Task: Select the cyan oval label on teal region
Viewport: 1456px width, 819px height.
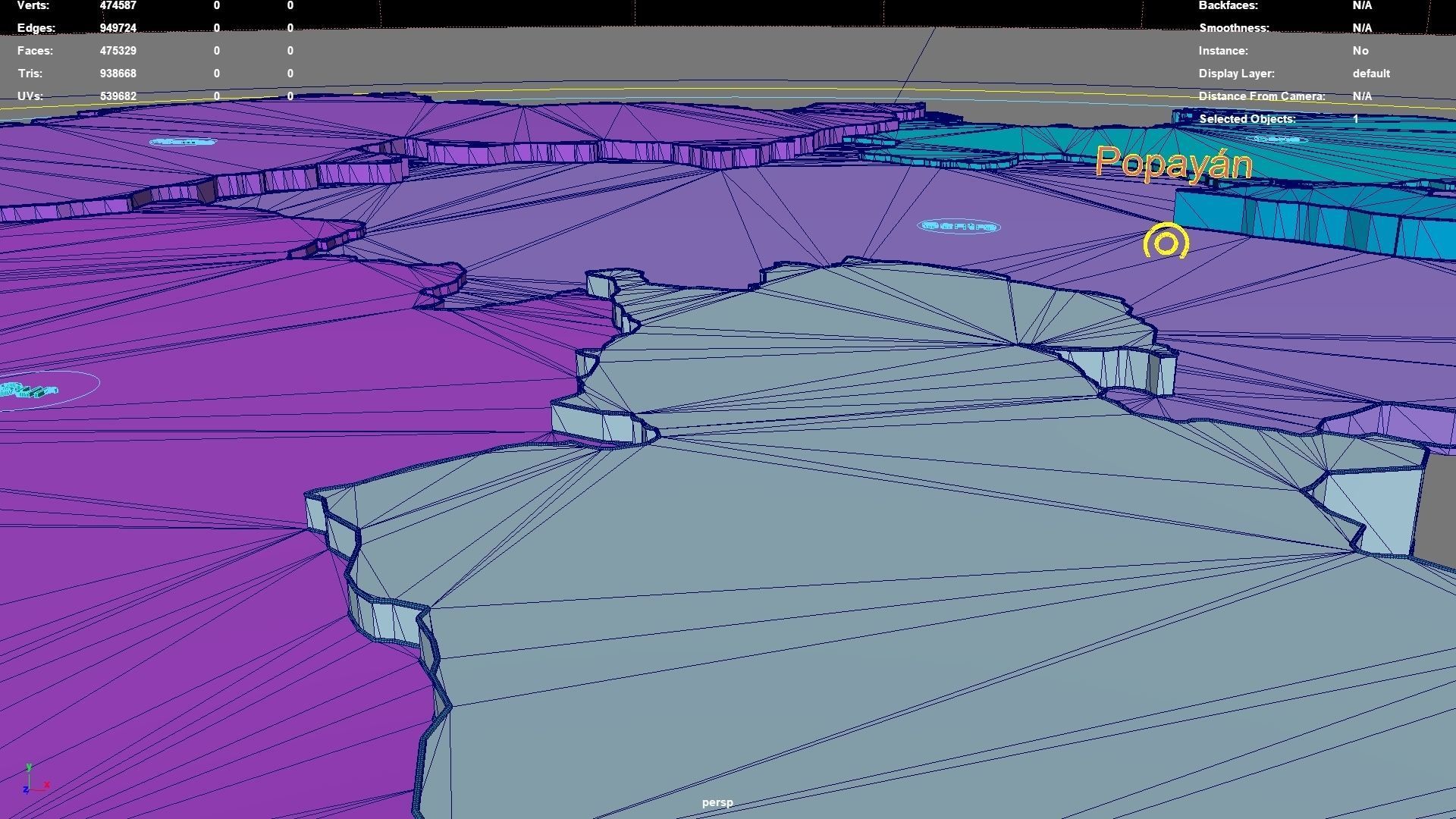Action: (x=1276, y=140)
